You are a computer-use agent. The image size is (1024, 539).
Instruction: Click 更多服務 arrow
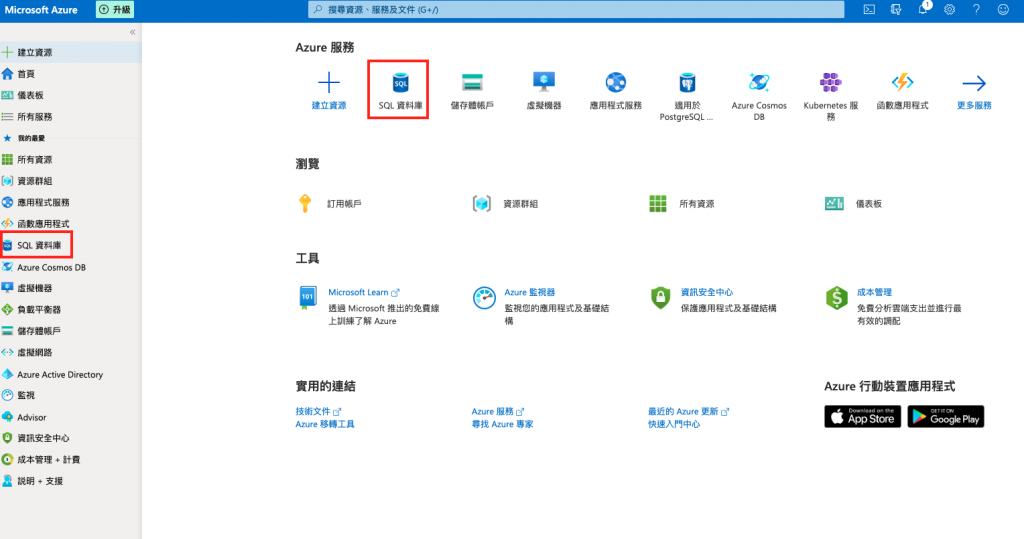pyautogui.click(x=974, y=83)
